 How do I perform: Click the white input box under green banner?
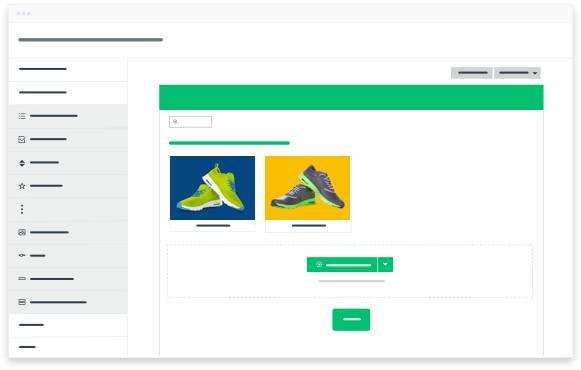[190, 122]
